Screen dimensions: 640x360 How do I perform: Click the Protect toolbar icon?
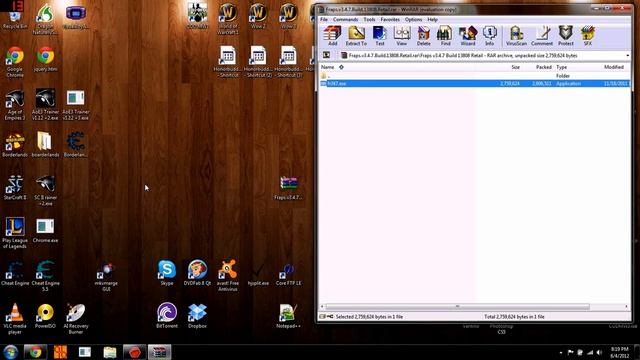[566, 36]
